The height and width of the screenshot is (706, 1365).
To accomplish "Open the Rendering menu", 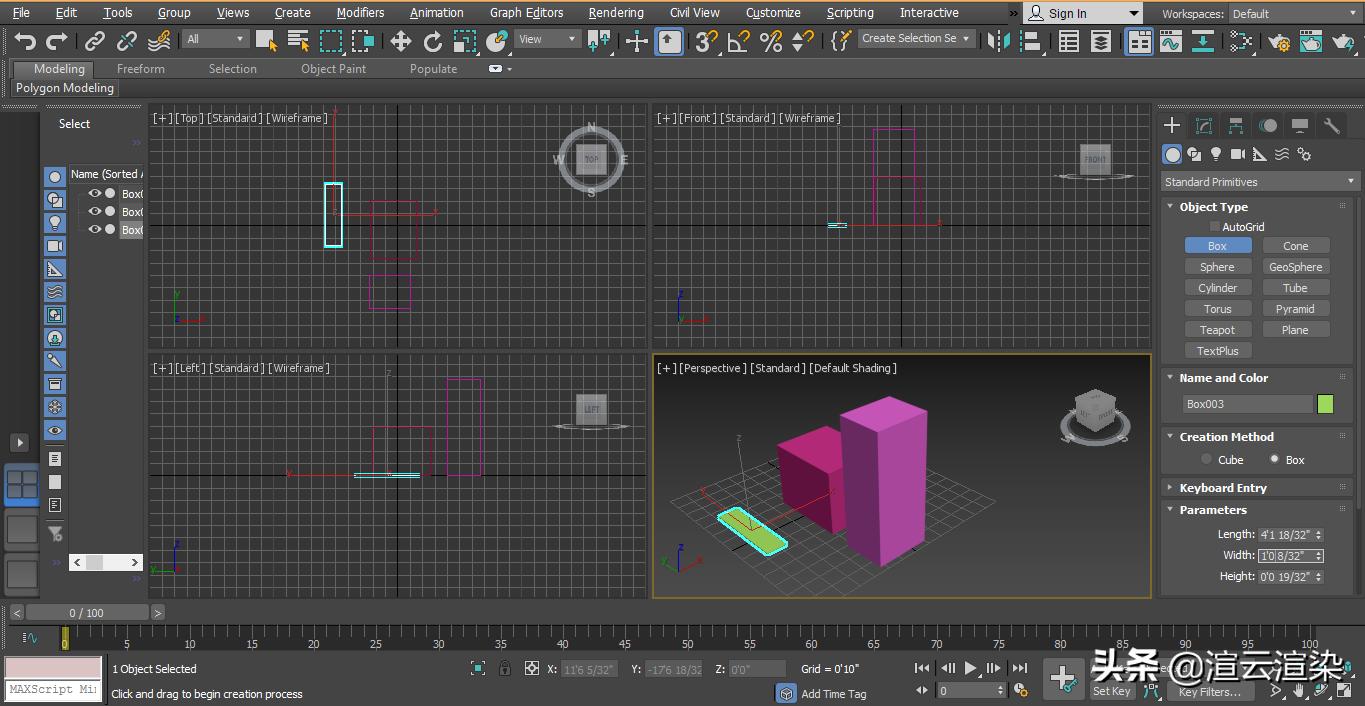I will click(x=615, y=12).
